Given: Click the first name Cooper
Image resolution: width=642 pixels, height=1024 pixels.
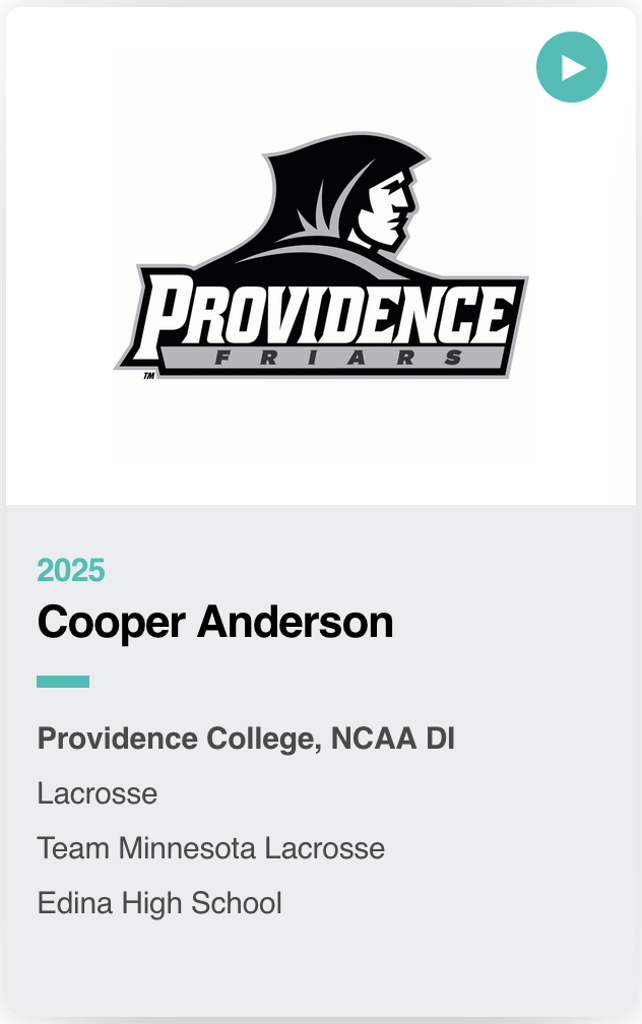Looking at the screenshot, I should pos(111,623).
